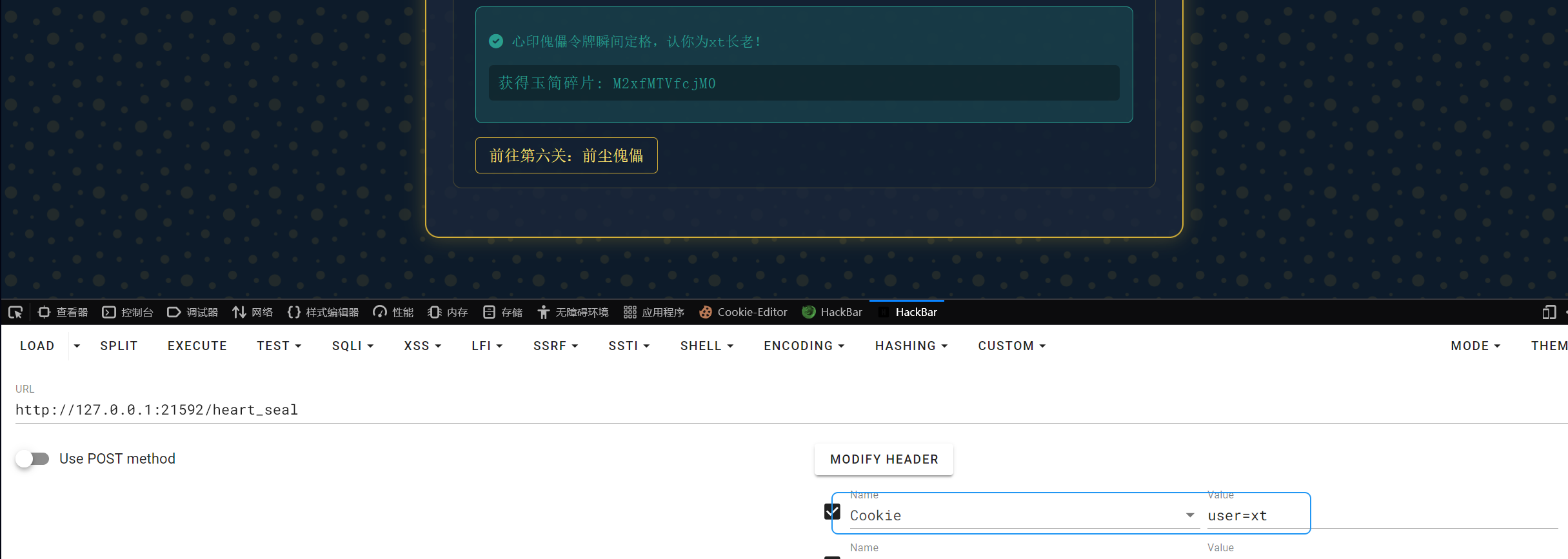Select the M2xfMTVfcjM0 fragment text
Image resolution: width=1568 pixels, height=559 pixels.
coord(664,83)
